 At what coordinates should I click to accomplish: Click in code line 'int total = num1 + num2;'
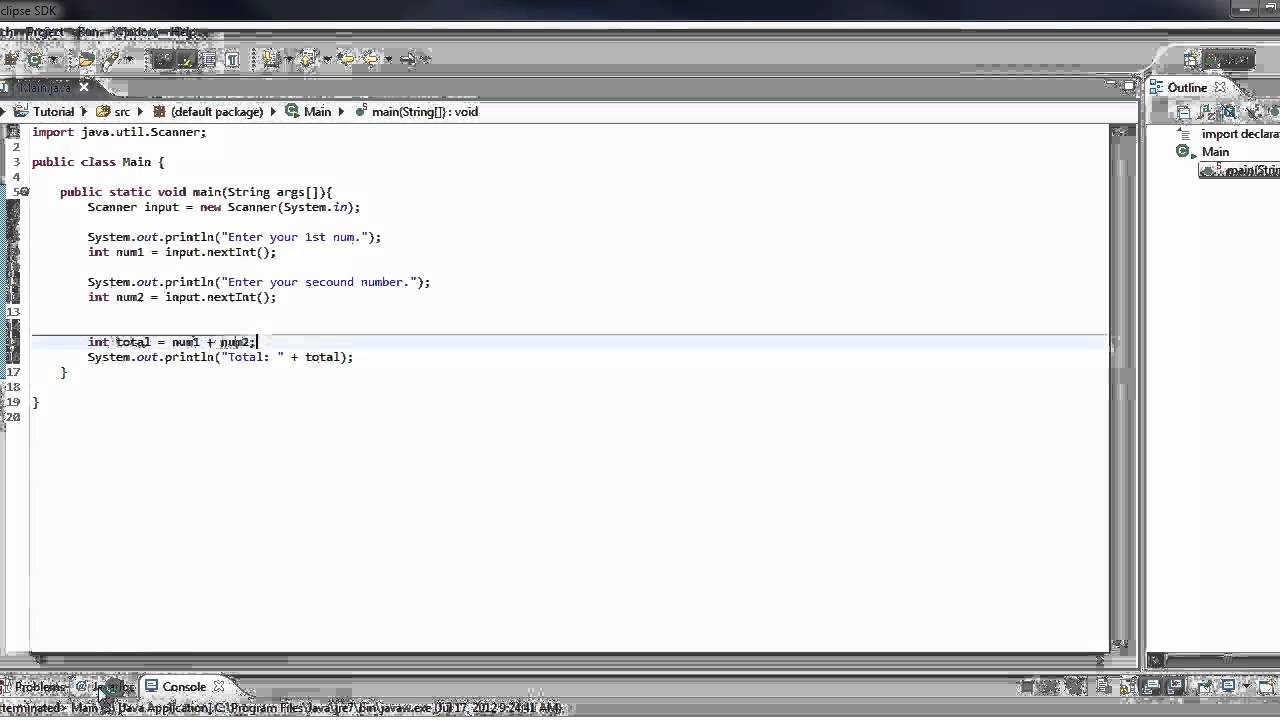[x=171, y=342]
